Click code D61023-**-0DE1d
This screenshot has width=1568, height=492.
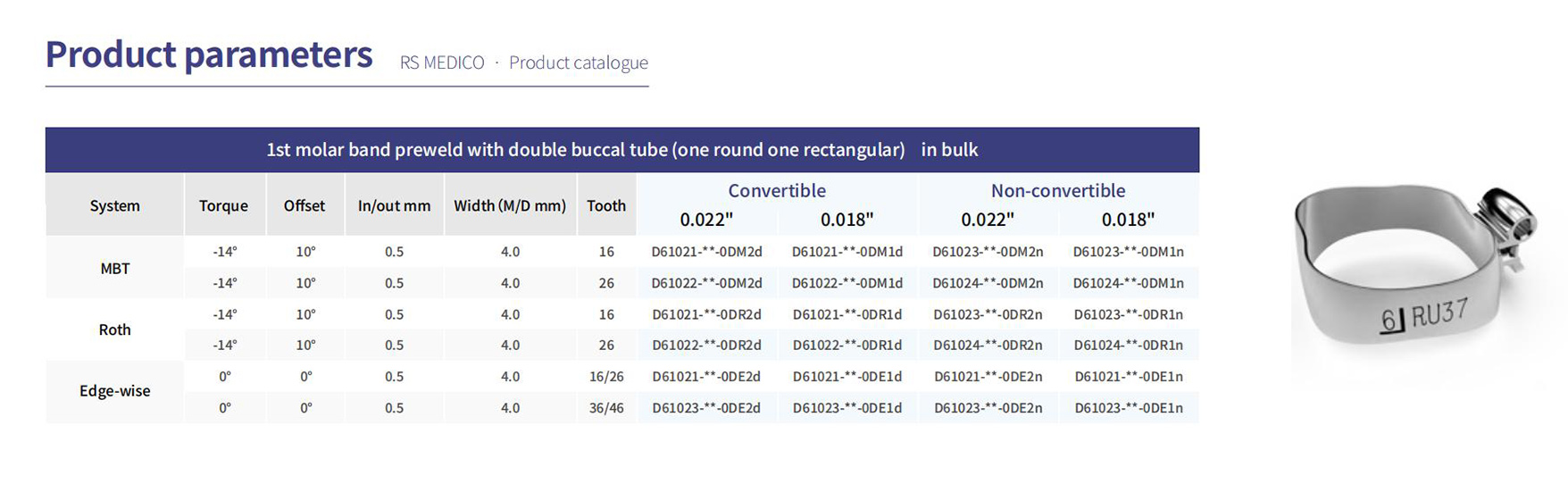847,408
